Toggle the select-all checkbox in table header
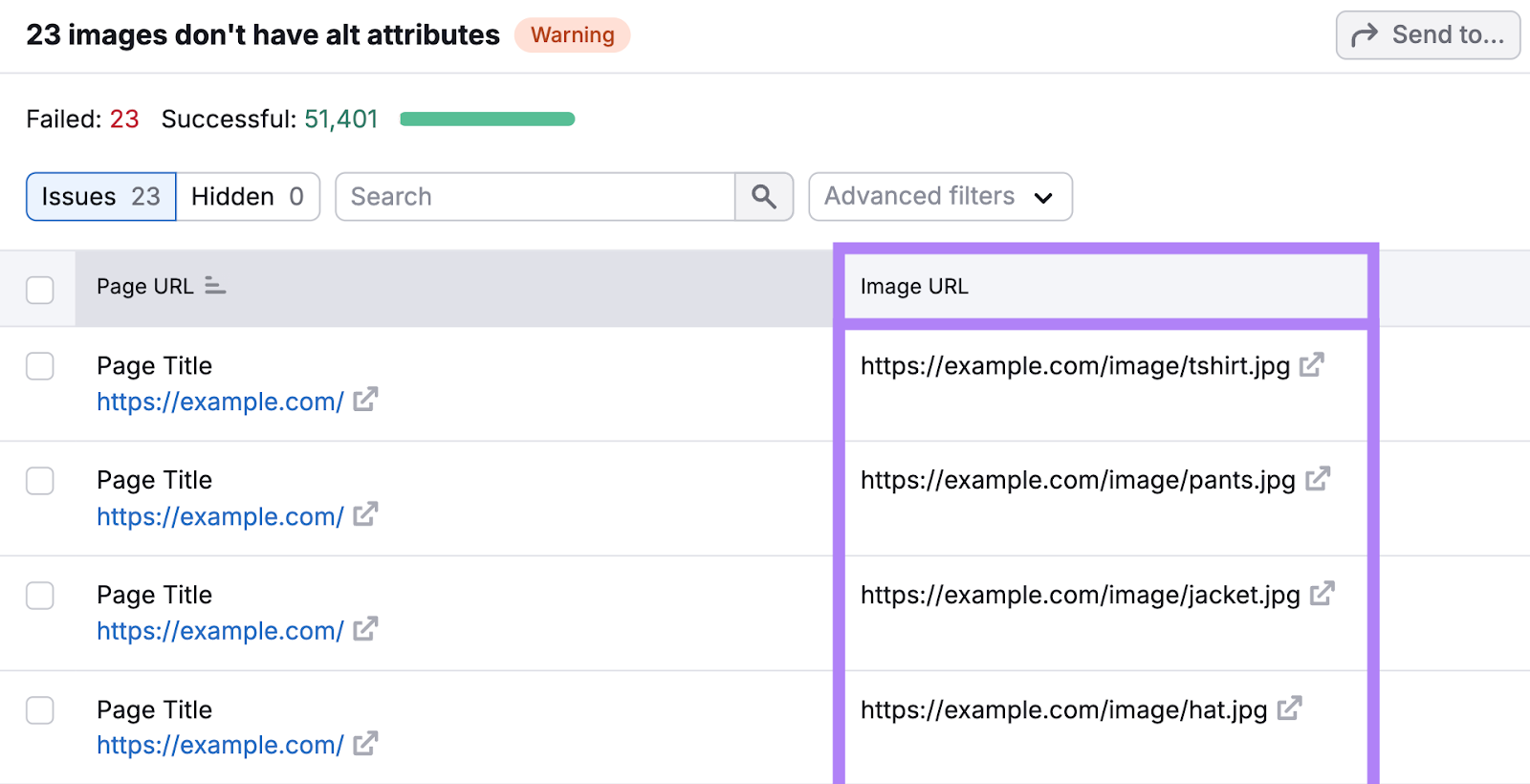This screenshot has height=784, width=1530. coord(40,290)
